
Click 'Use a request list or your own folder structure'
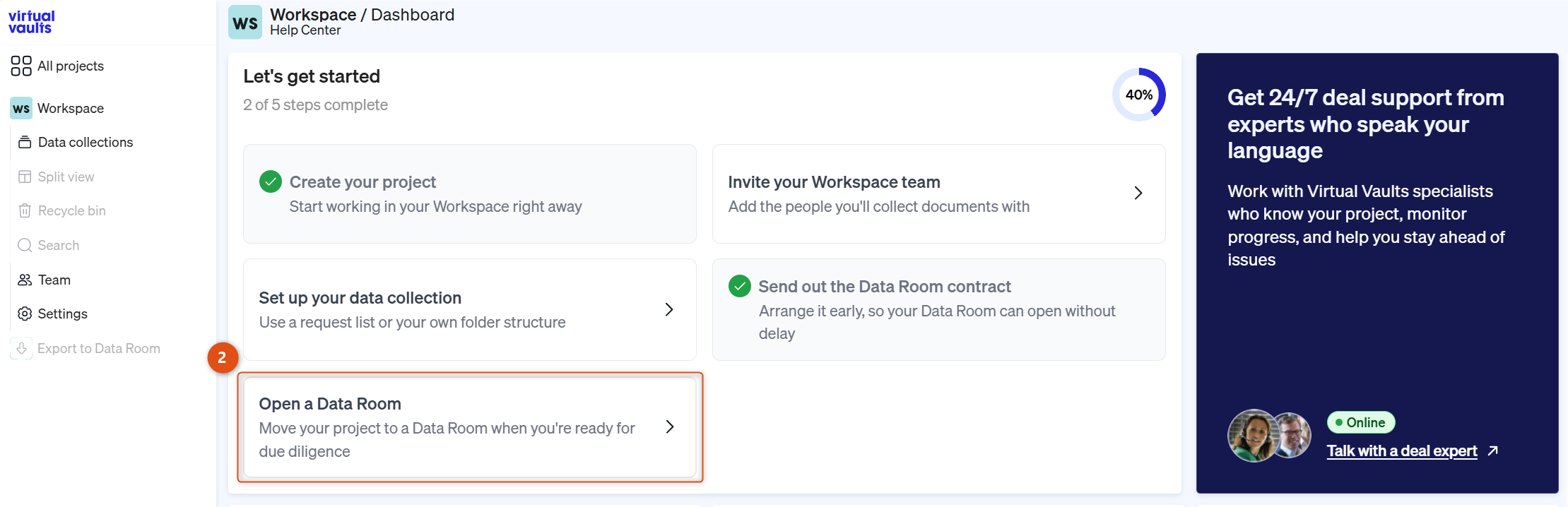(412, 322)
